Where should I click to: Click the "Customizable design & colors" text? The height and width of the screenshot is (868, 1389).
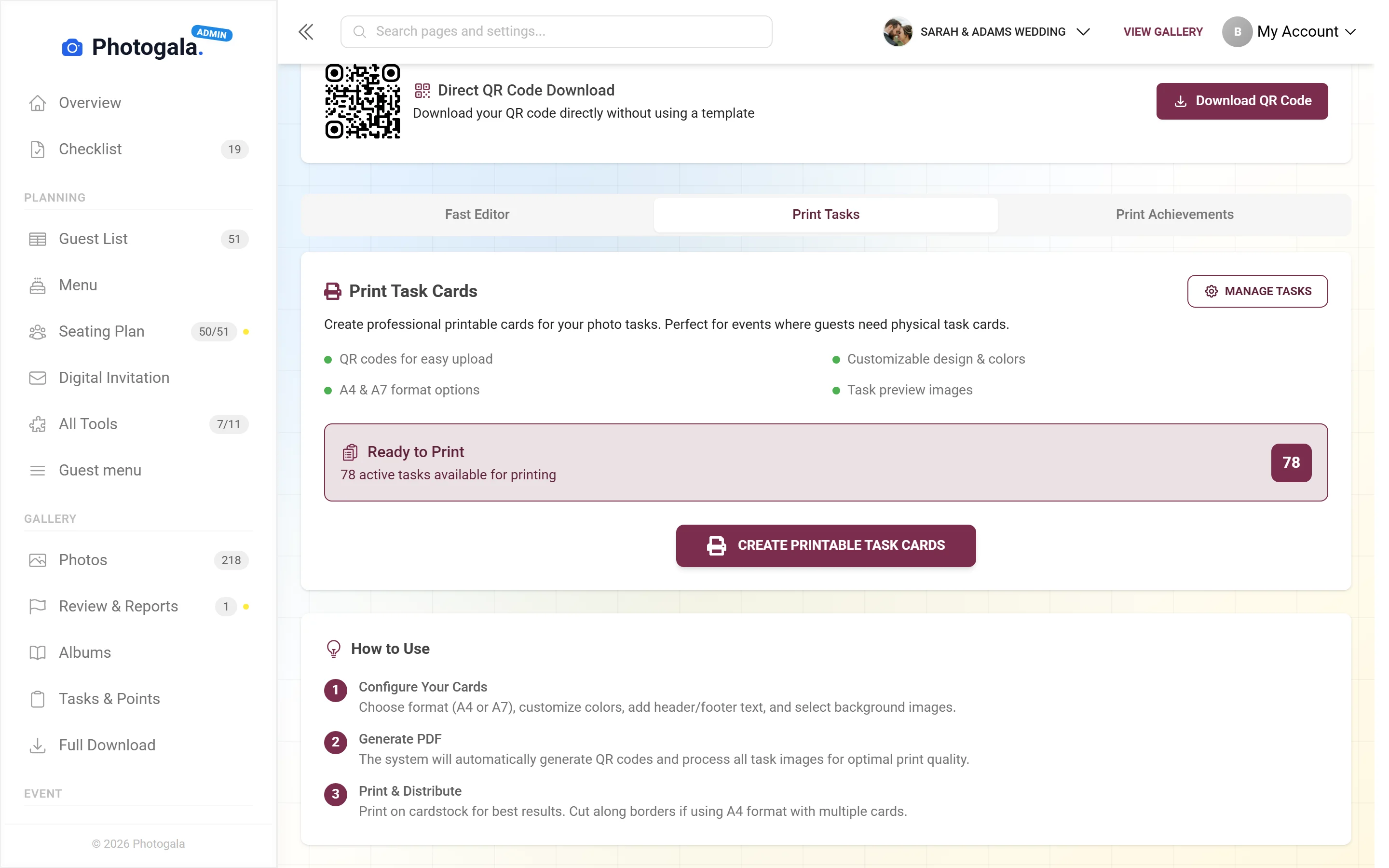tap(936, 359)
